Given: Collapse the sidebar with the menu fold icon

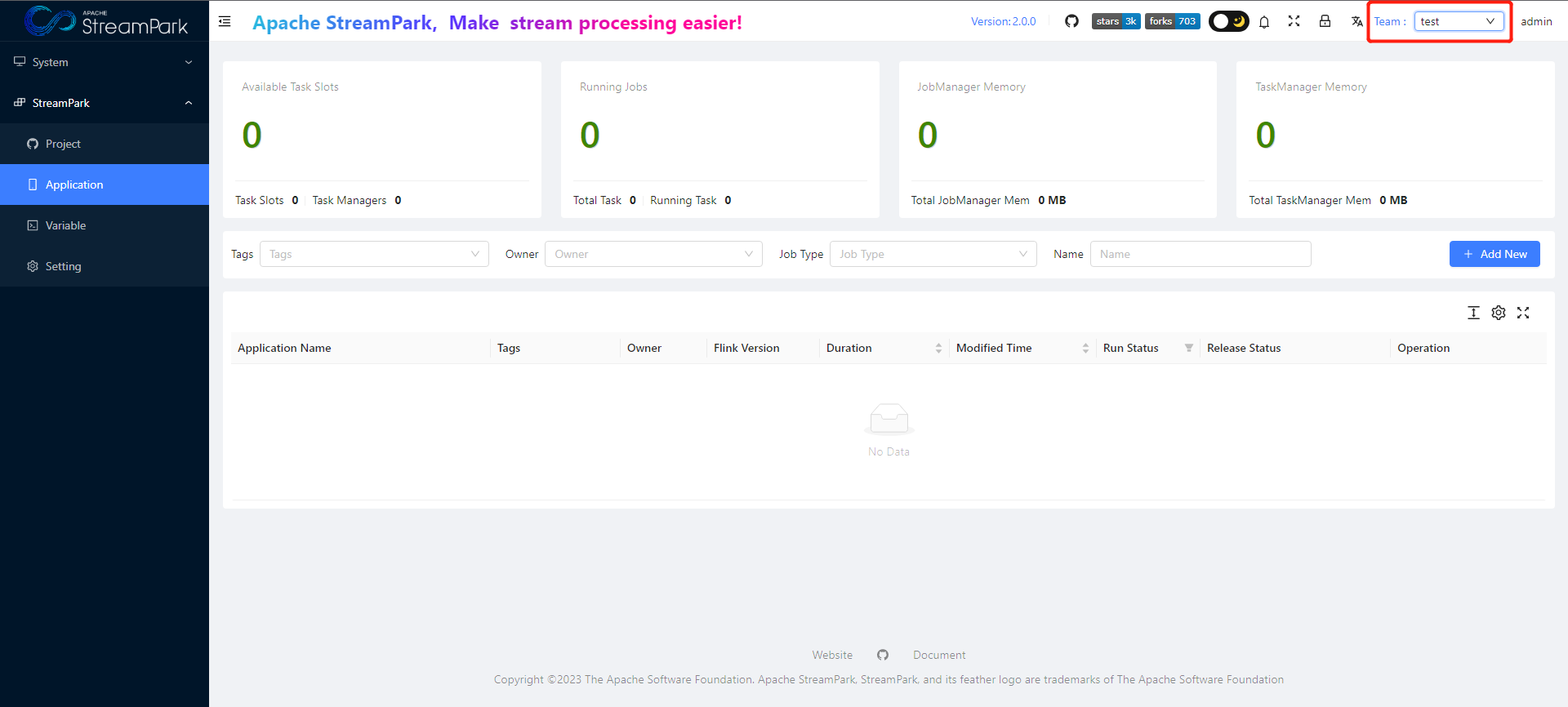Looking at the screenshot, I should point(225,21).
